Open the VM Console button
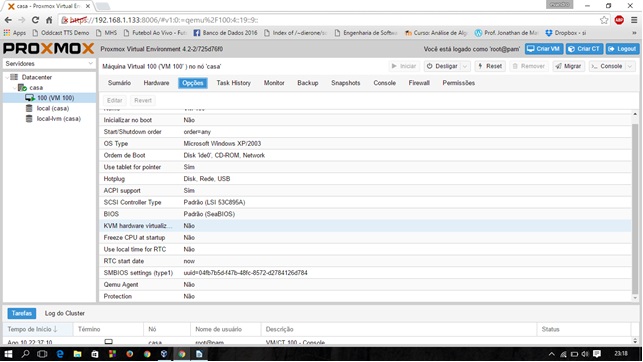Screen dimensions: 643x362 [607, 66]
